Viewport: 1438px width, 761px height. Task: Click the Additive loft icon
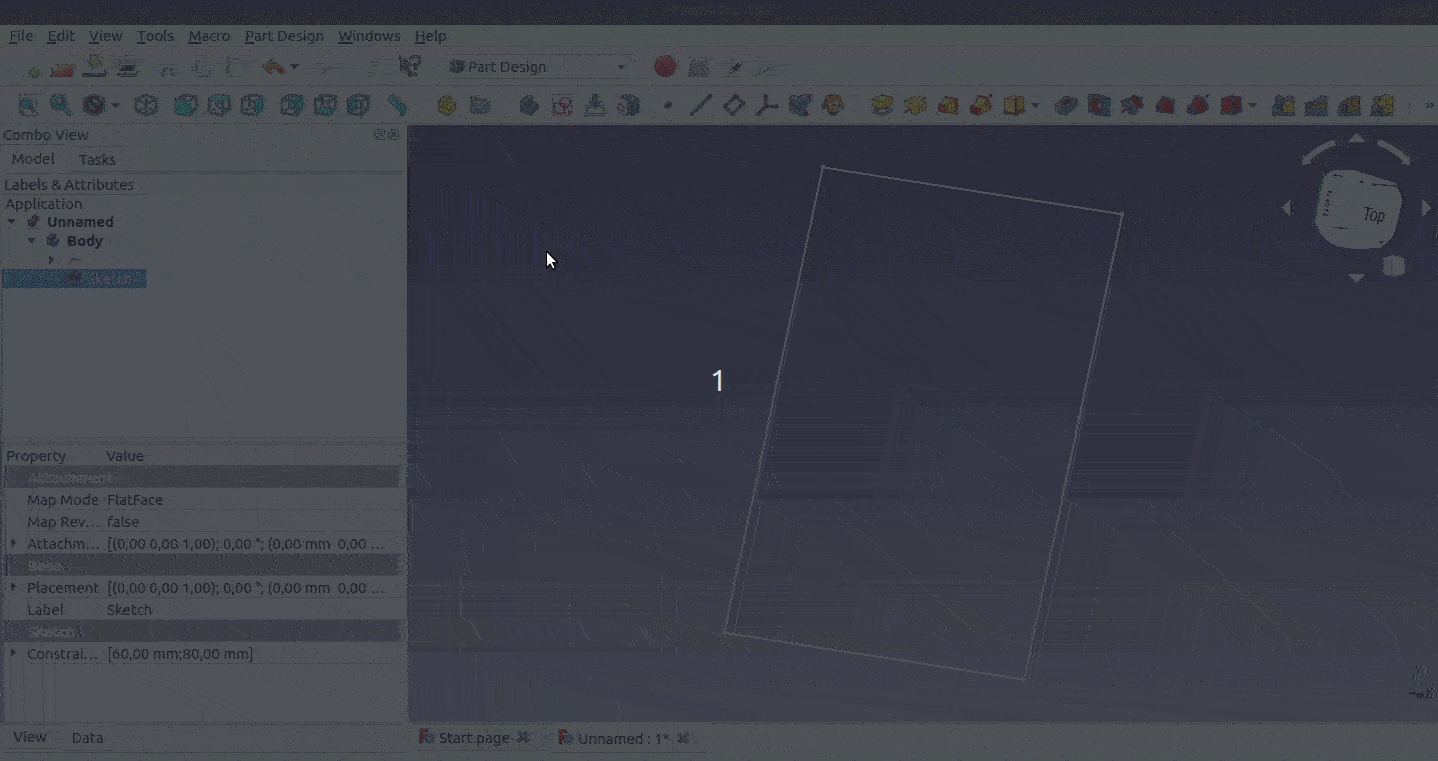[x=948, y=105]
